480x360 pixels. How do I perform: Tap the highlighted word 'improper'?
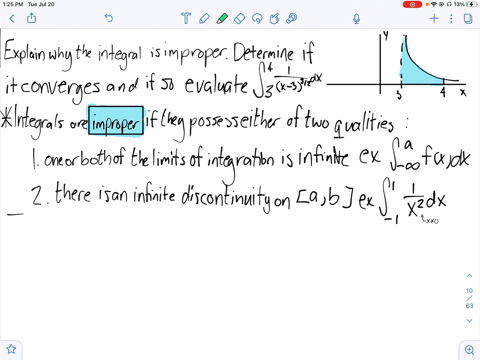[x=116, y=120]
